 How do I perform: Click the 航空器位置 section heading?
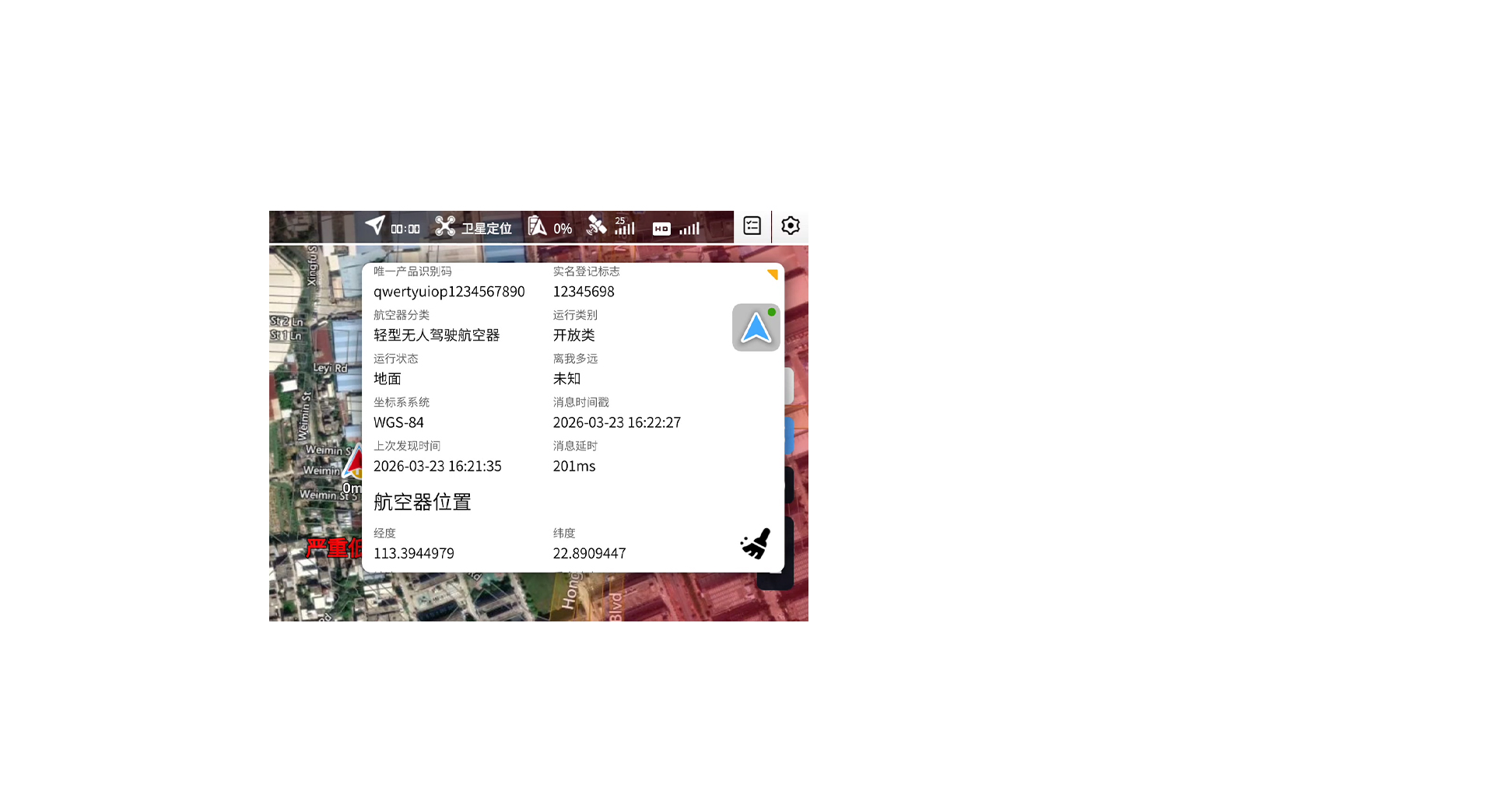(423, 502)
